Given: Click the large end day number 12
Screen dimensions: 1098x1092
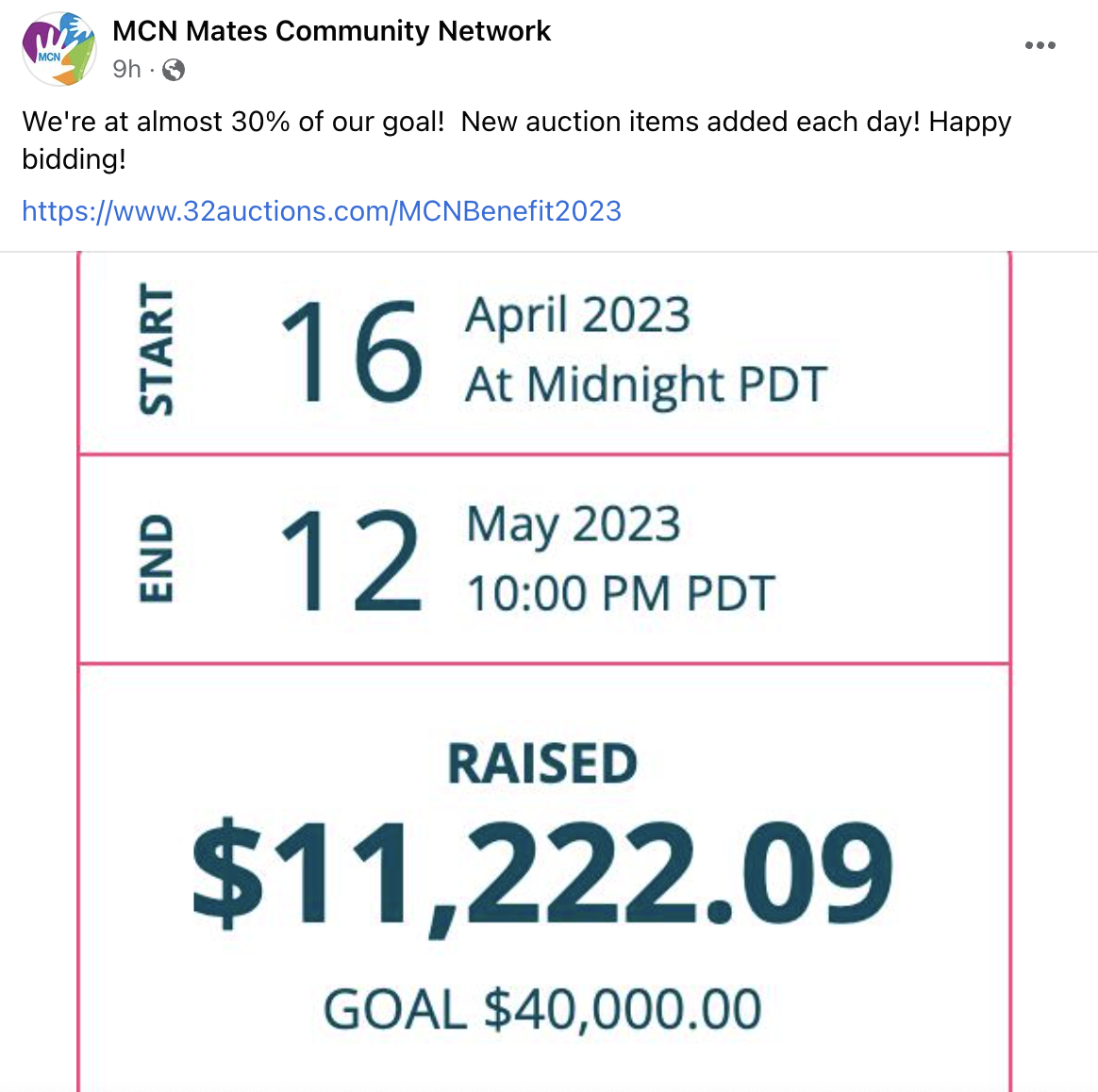Looking at the screenshot, I should [x=351, y=560].
